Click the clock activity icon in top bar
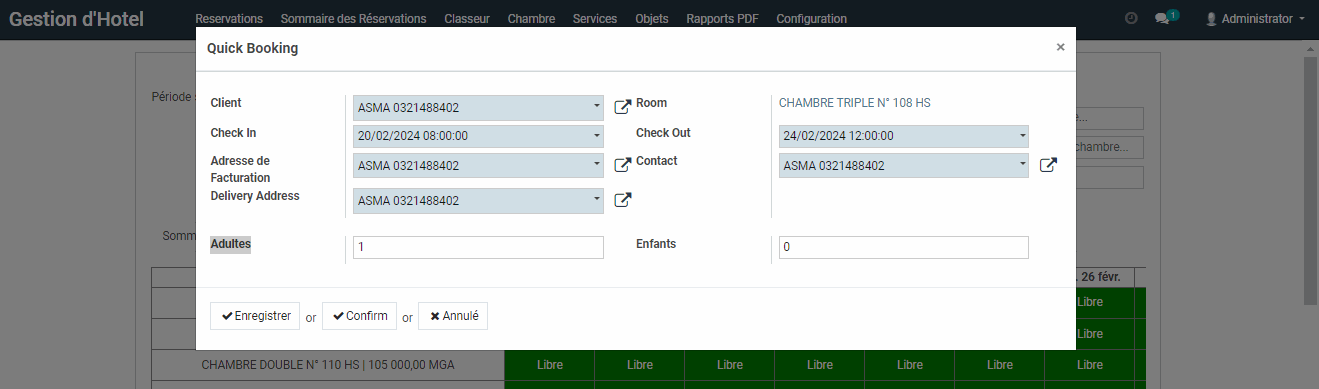This screenshot has height=389, width=1319. [x=1131, y=18]
